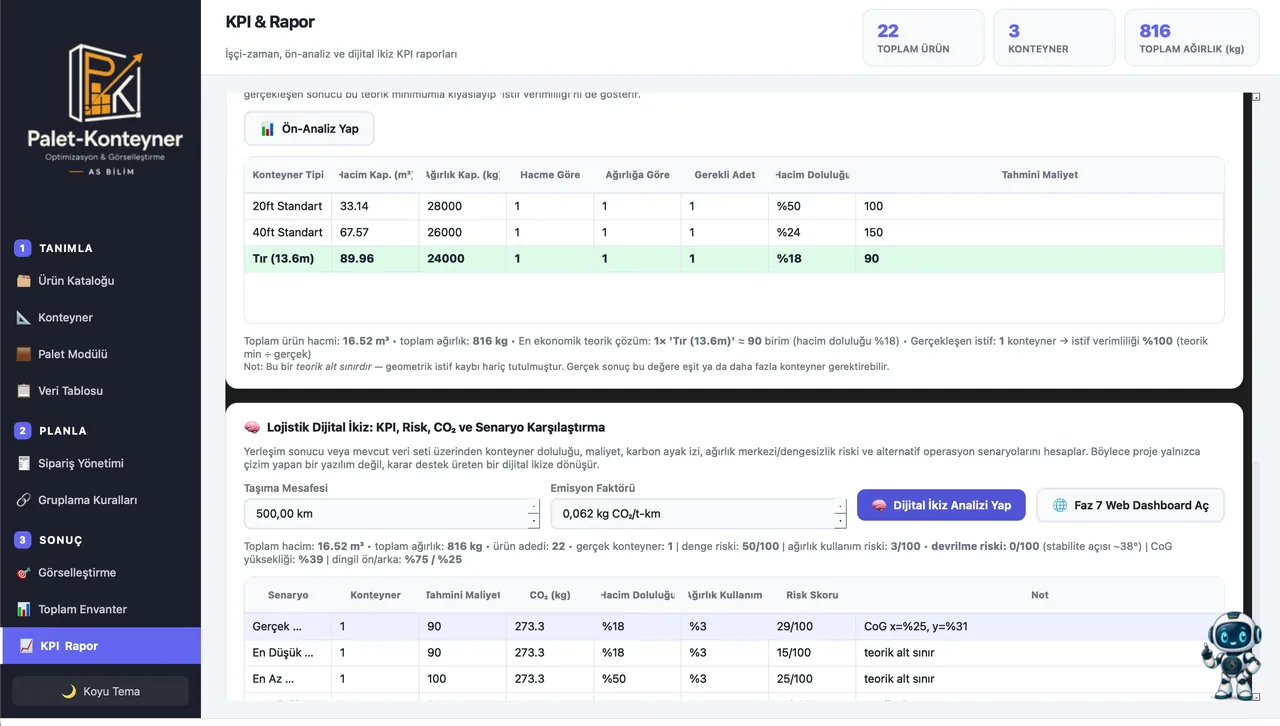Click the Palet Modülü brown square icon

click(24, 354)
